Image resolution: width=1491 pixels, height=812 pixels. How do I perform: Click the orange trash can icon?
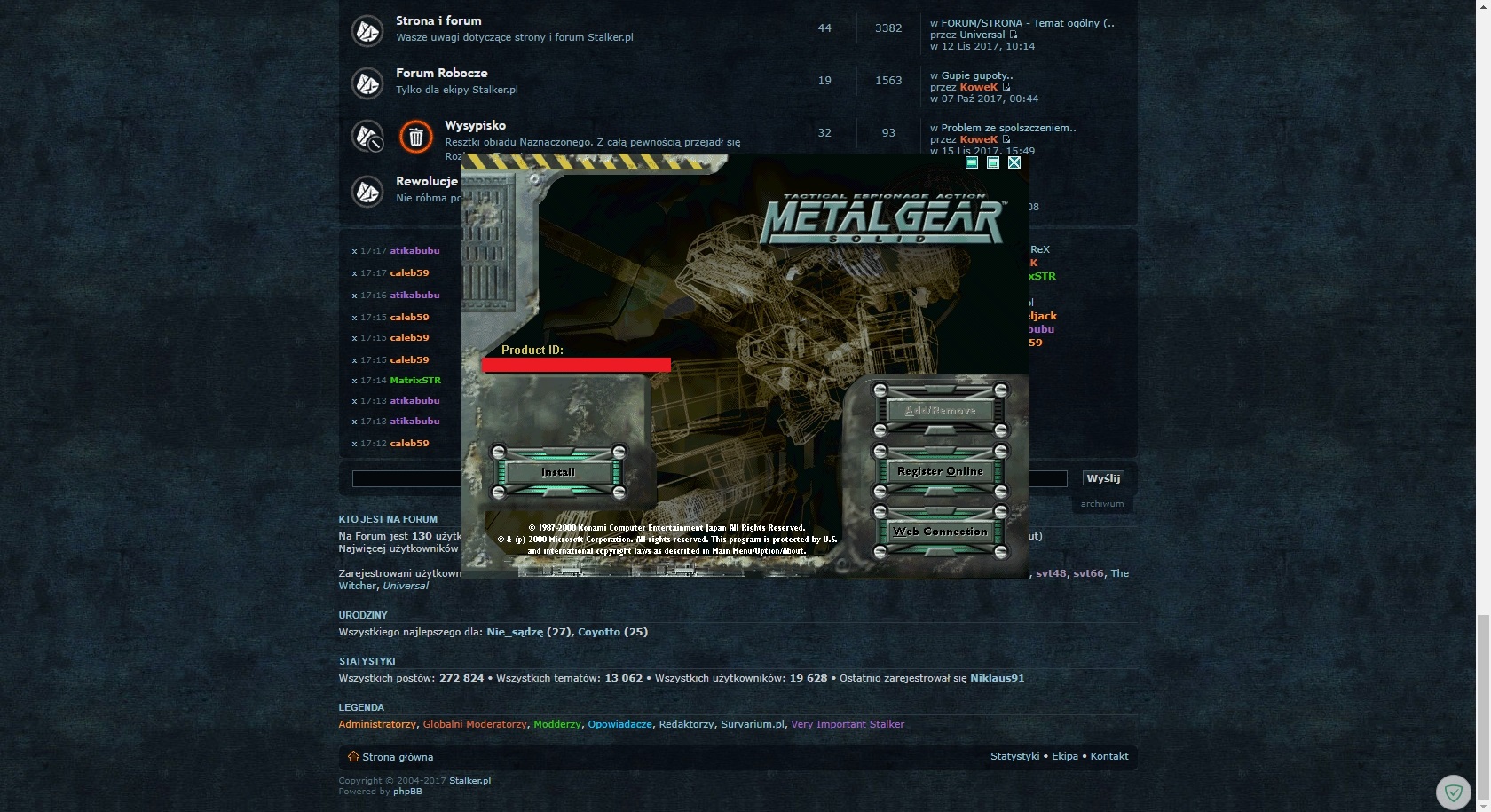coord(415,137)
